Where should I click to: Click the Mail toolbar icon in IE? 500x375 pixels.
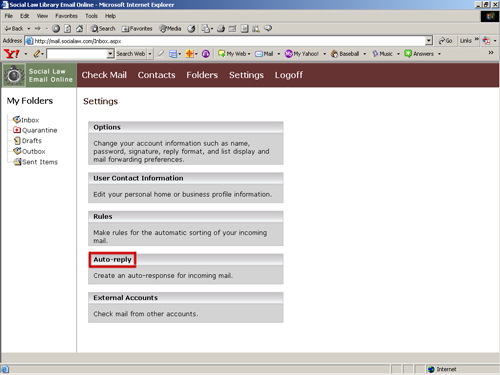[206, 29]
